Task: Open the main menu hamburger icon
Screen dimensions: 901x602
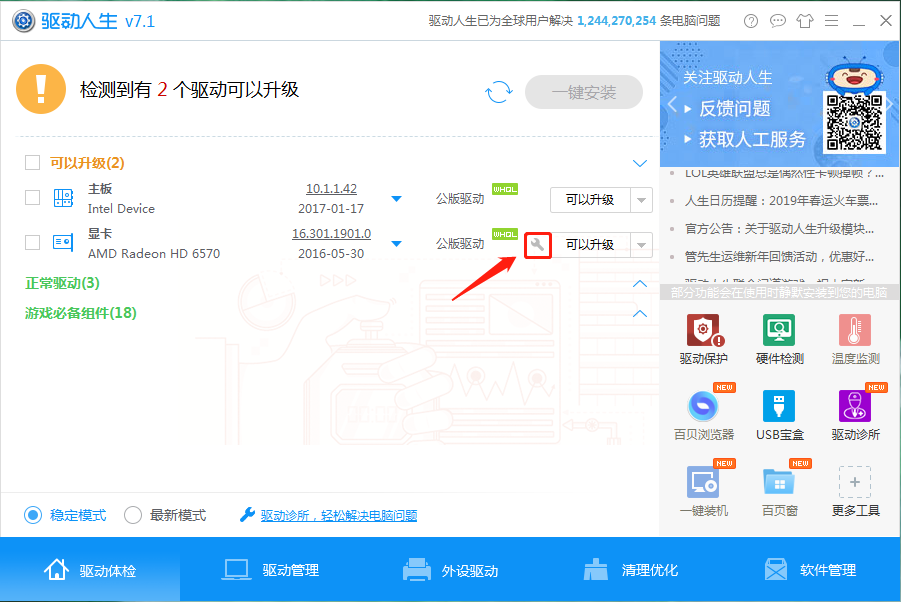Action: tap(831, 21)
